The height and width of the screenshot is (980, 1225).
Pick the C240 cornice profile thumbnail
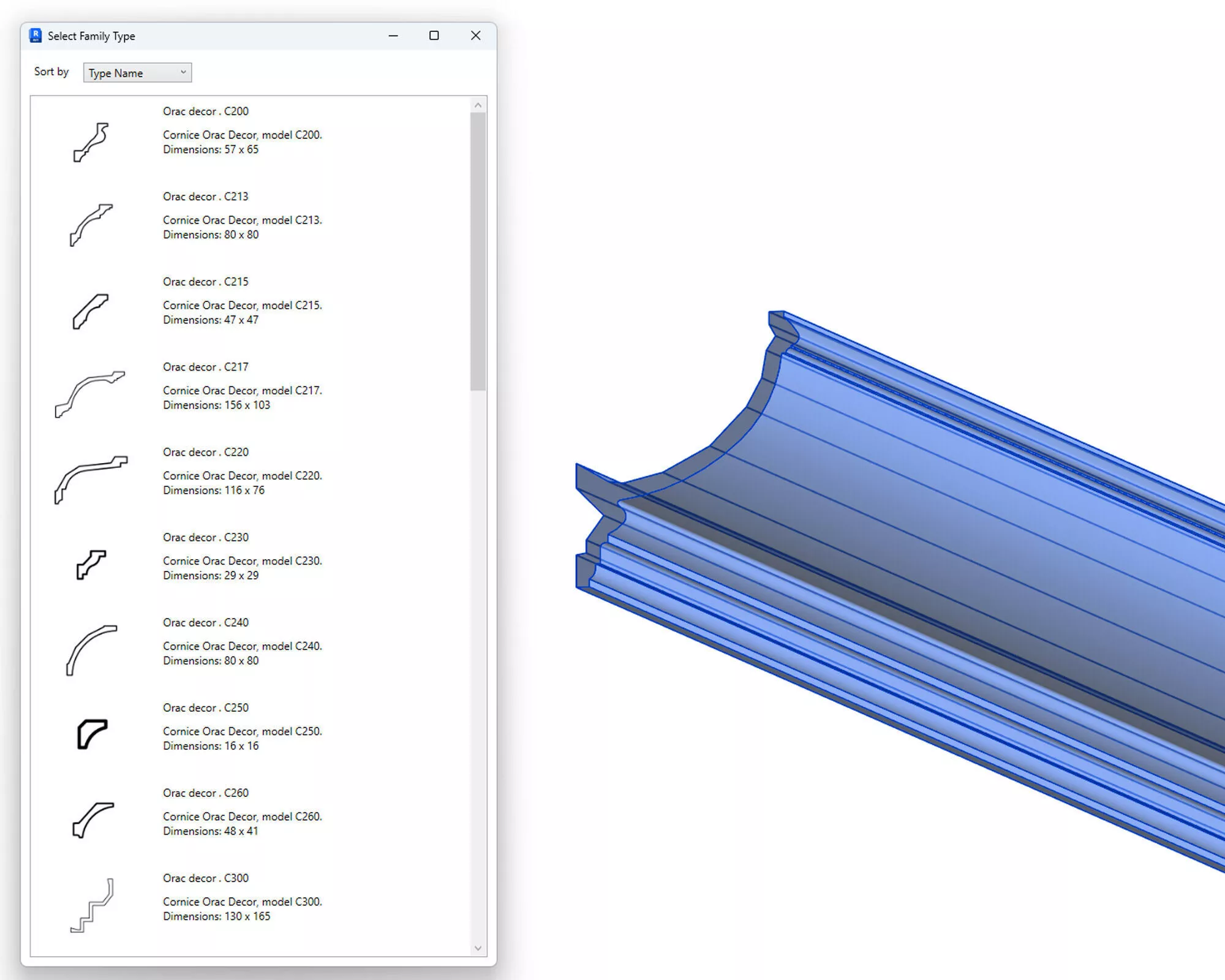point(91,650)
